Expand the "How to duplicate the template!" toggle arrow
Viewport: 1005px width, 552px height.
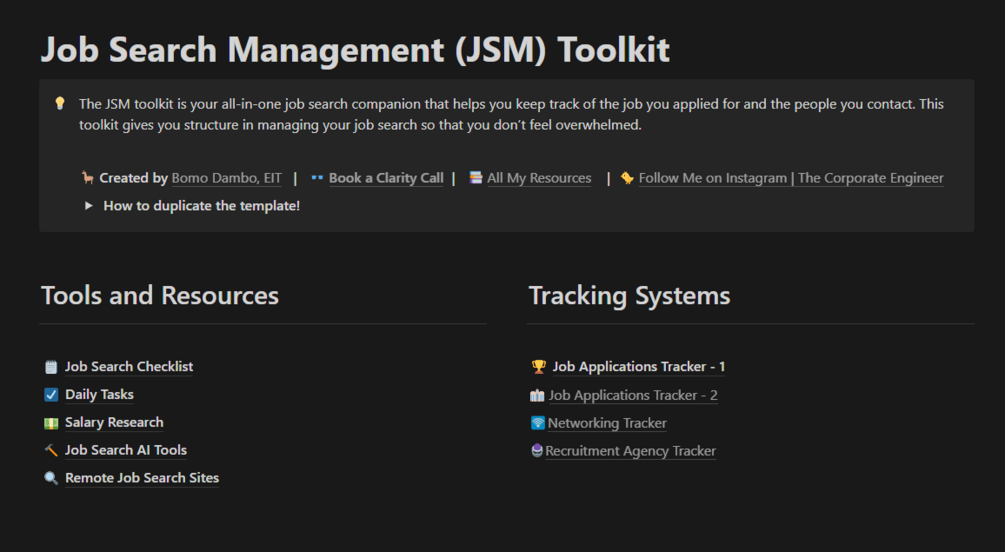tap(89, 206)
